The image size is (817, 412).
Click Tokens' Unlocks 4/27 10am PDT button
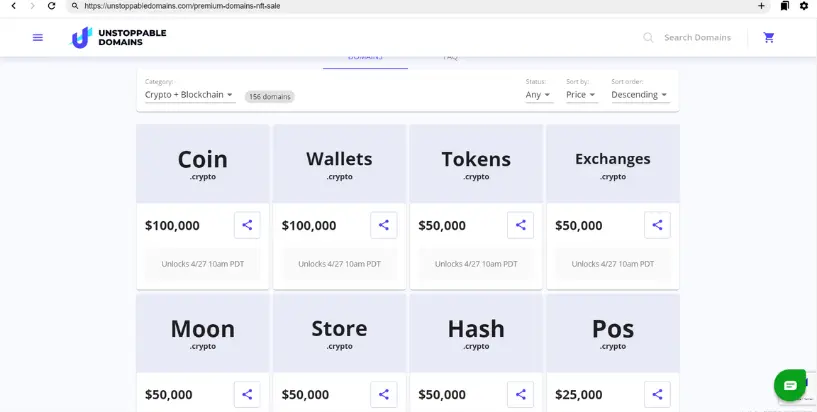[x=476, y=264]
